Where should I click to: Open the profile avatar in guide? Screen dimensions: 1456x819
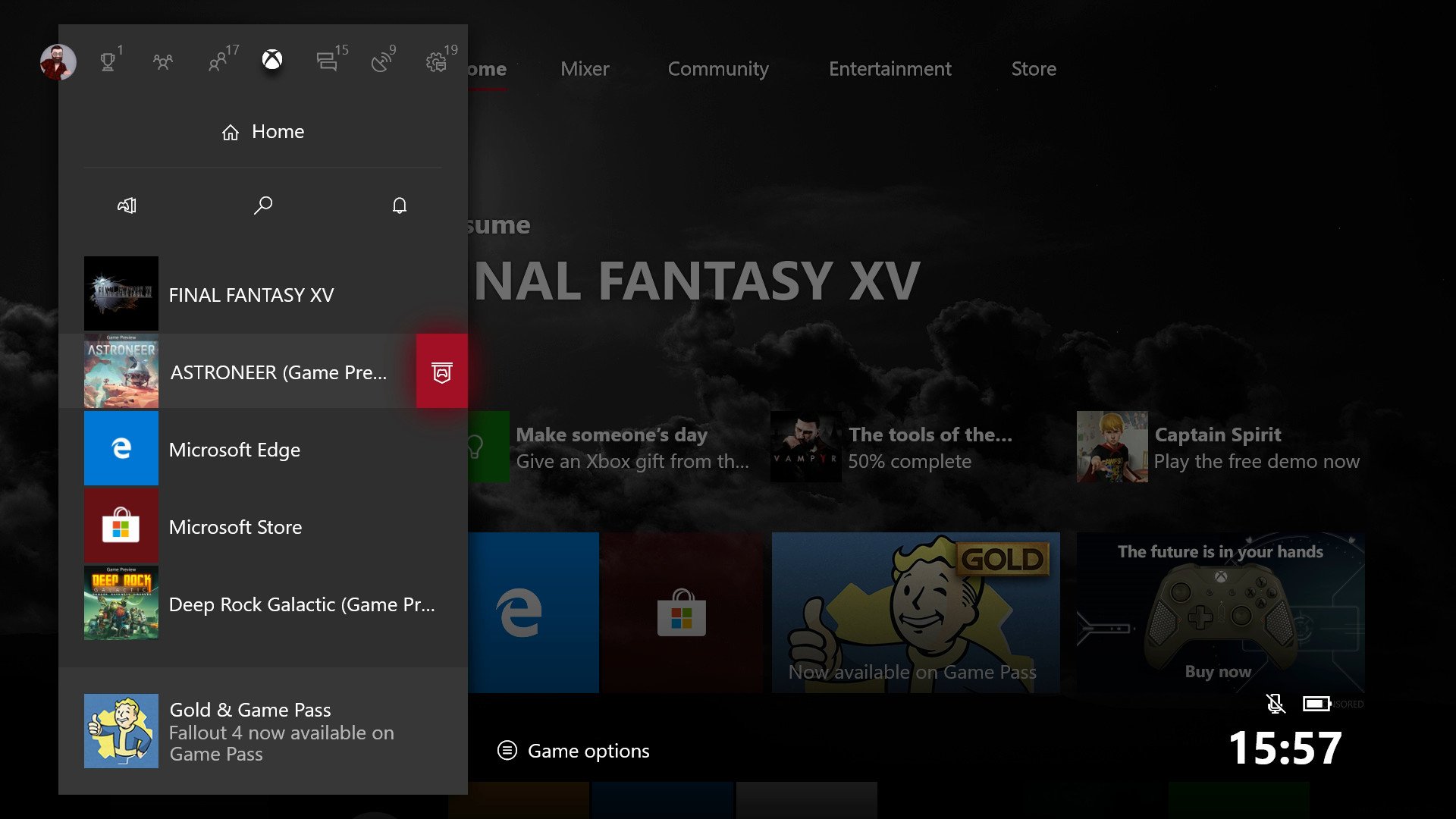(58, 62)
